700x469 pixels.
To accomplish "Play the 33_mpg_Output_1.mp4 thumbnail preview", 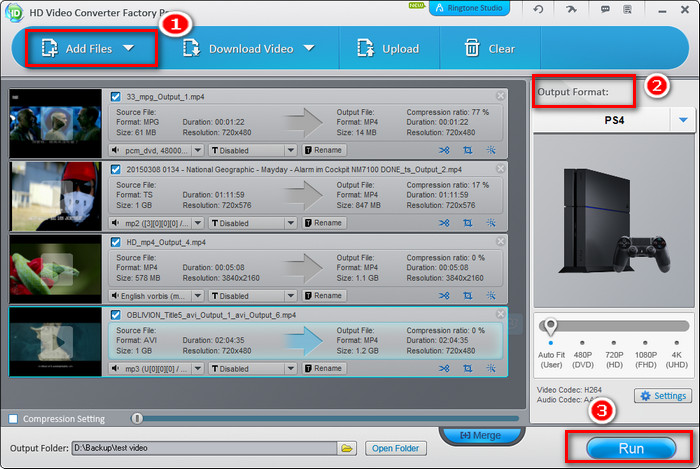I will pyautogui.click(x=57, y=124).
